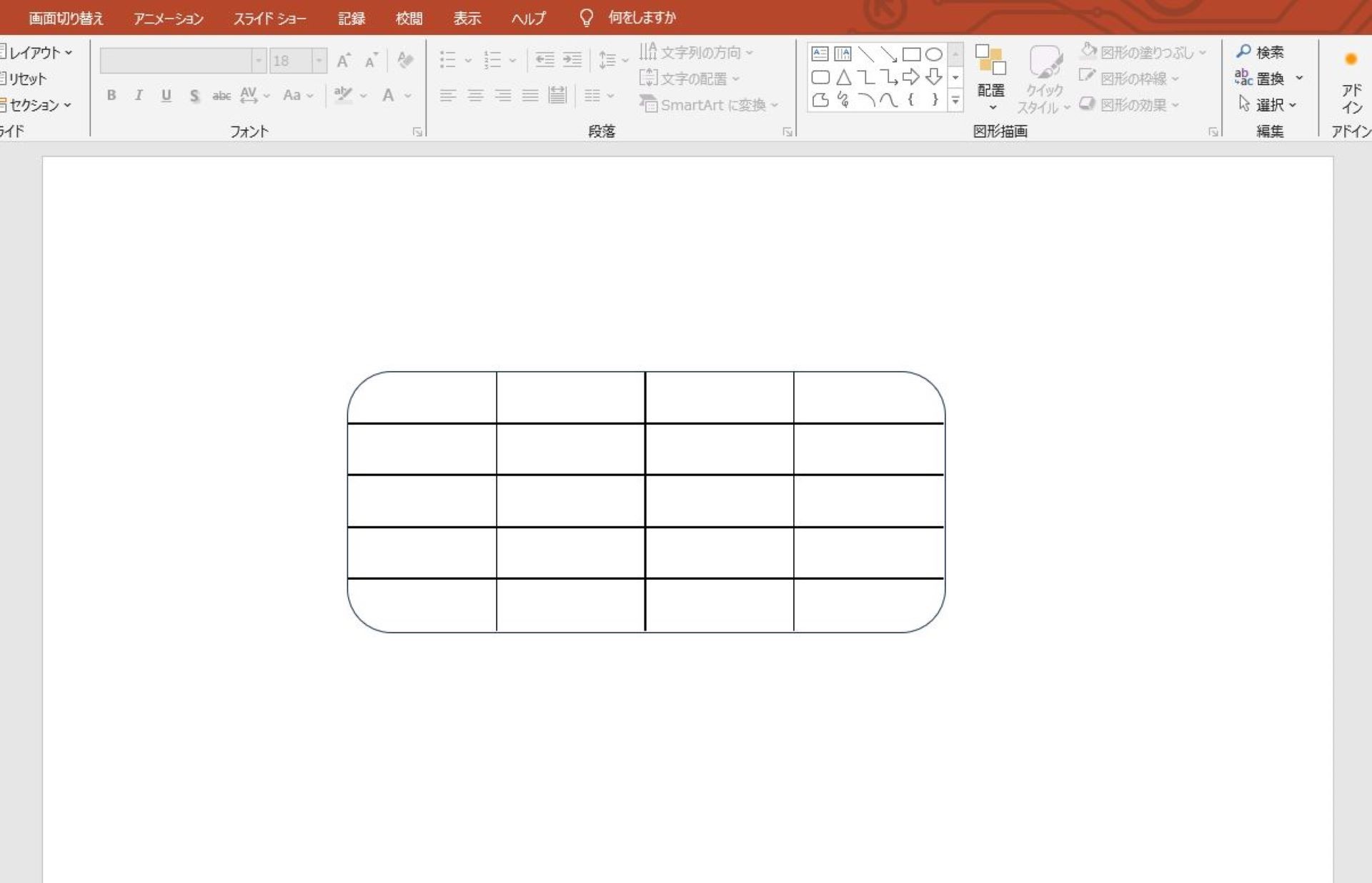
Task: Click the clear formatting eraser icon
Action: [x=405, y=61]
